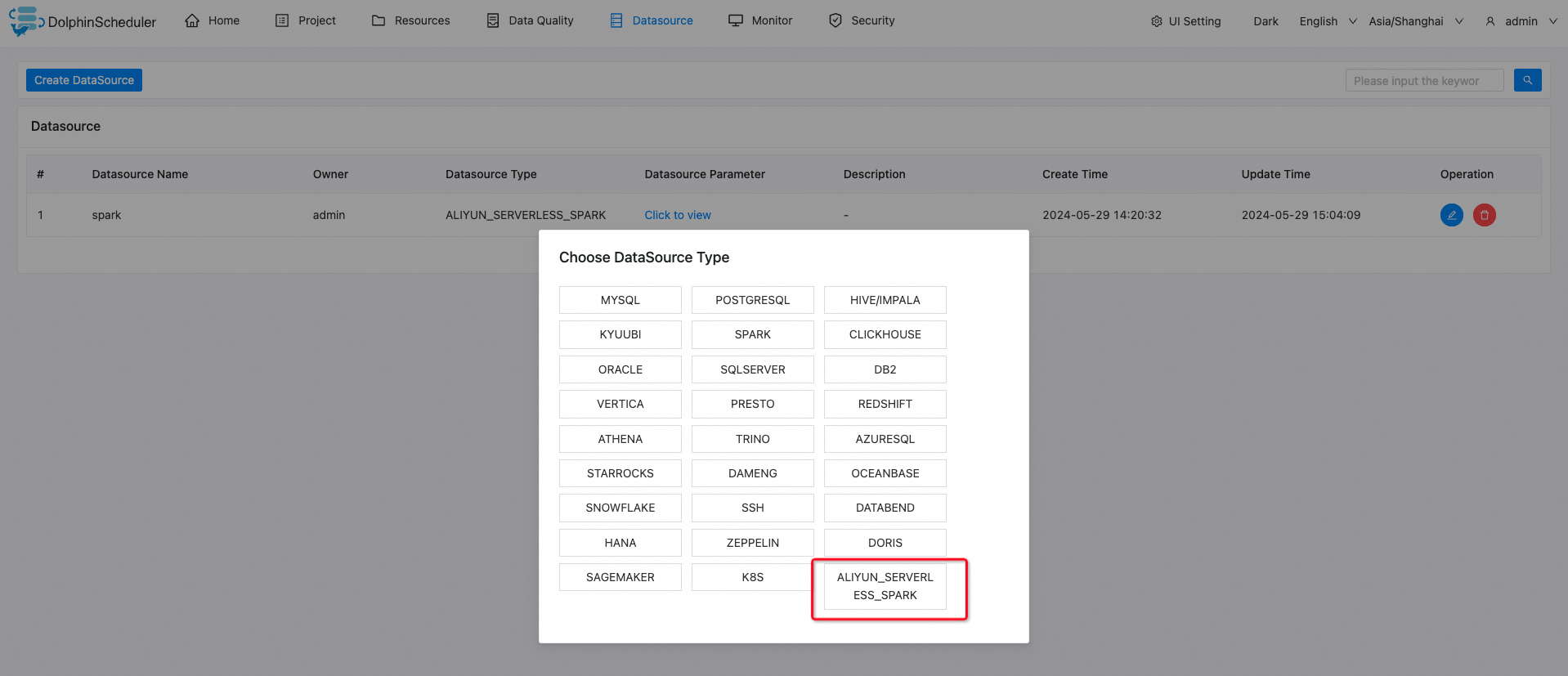Expand the Asia/Shanghai timezone dropdown
The image size is (1568, 676).
point(1416,21)
